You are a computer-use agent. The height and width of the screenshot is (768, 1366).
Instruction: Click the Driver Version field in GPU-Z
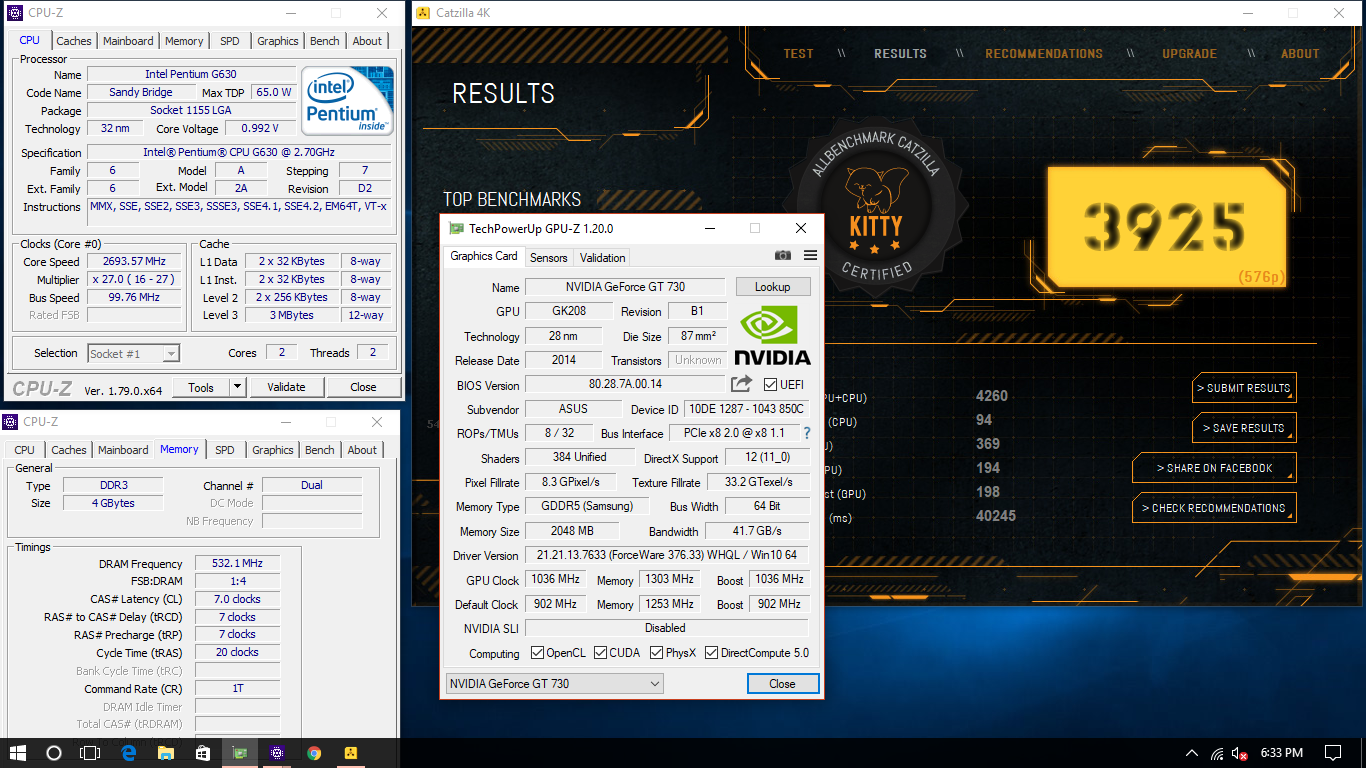point(666,555)
